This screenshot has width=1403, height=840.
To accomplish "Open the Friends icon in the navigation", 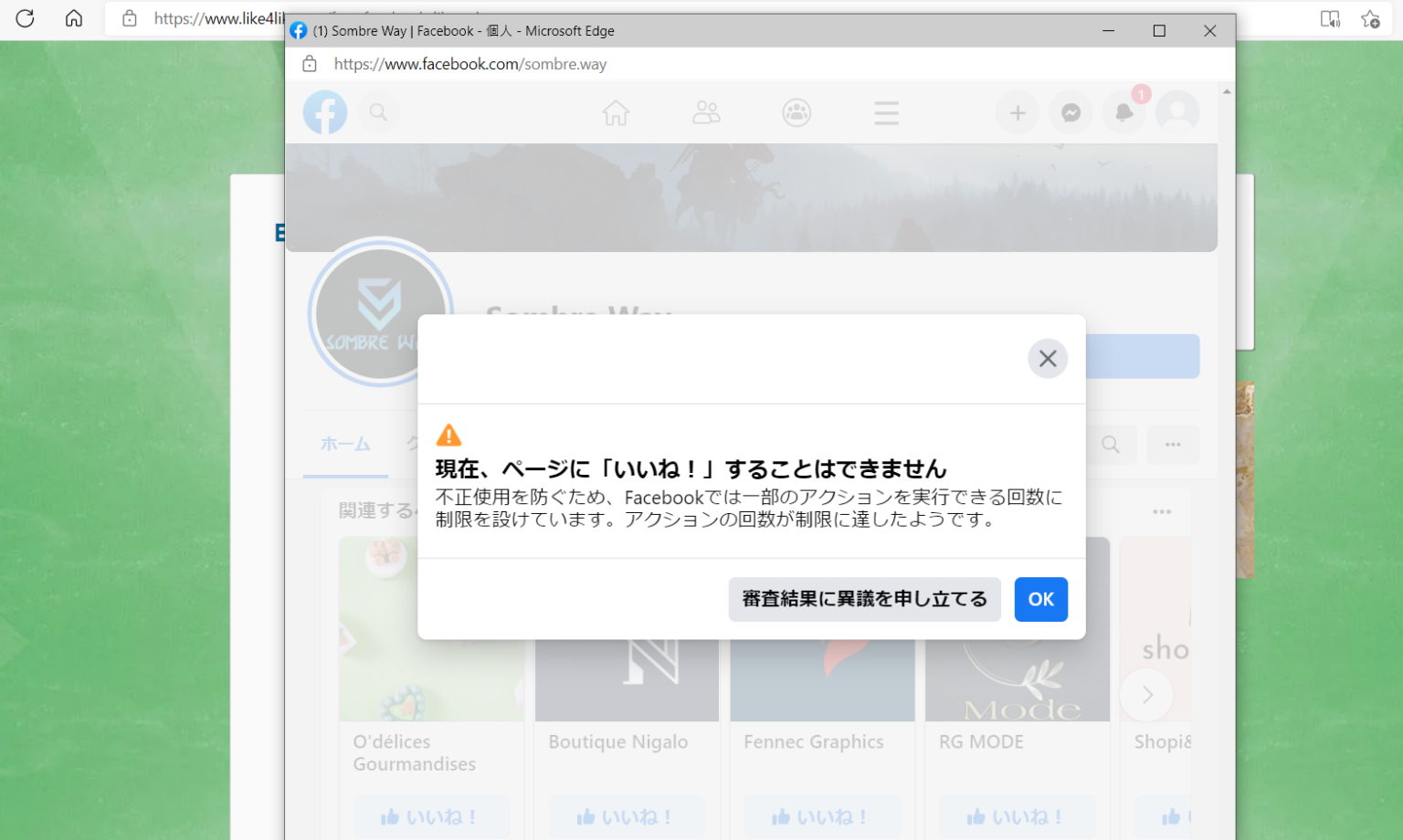I will click(705, 111).
